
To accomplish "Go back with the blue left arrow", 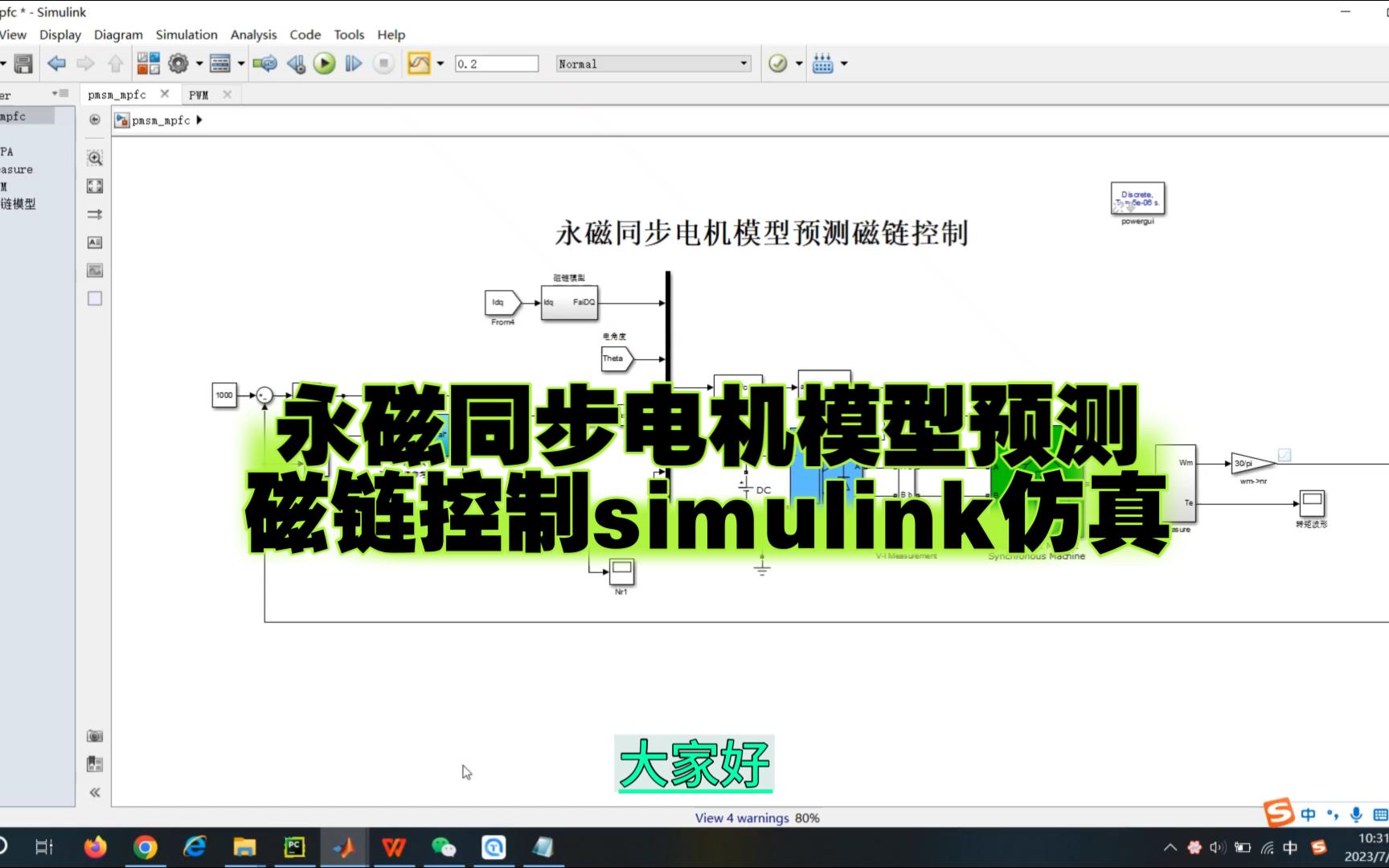I will [56, 63].
